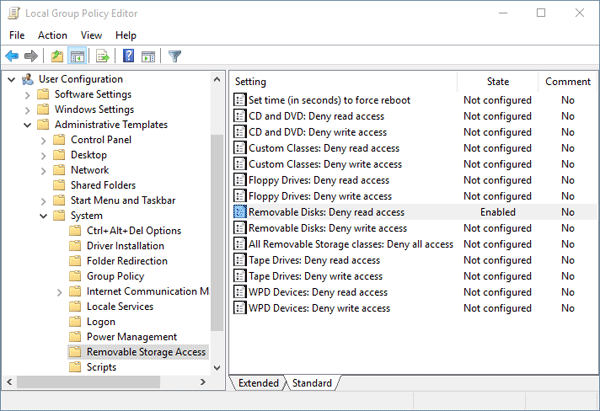Expand the Software Settings node
Screen dimensions: 600x411
pos(26,94)
